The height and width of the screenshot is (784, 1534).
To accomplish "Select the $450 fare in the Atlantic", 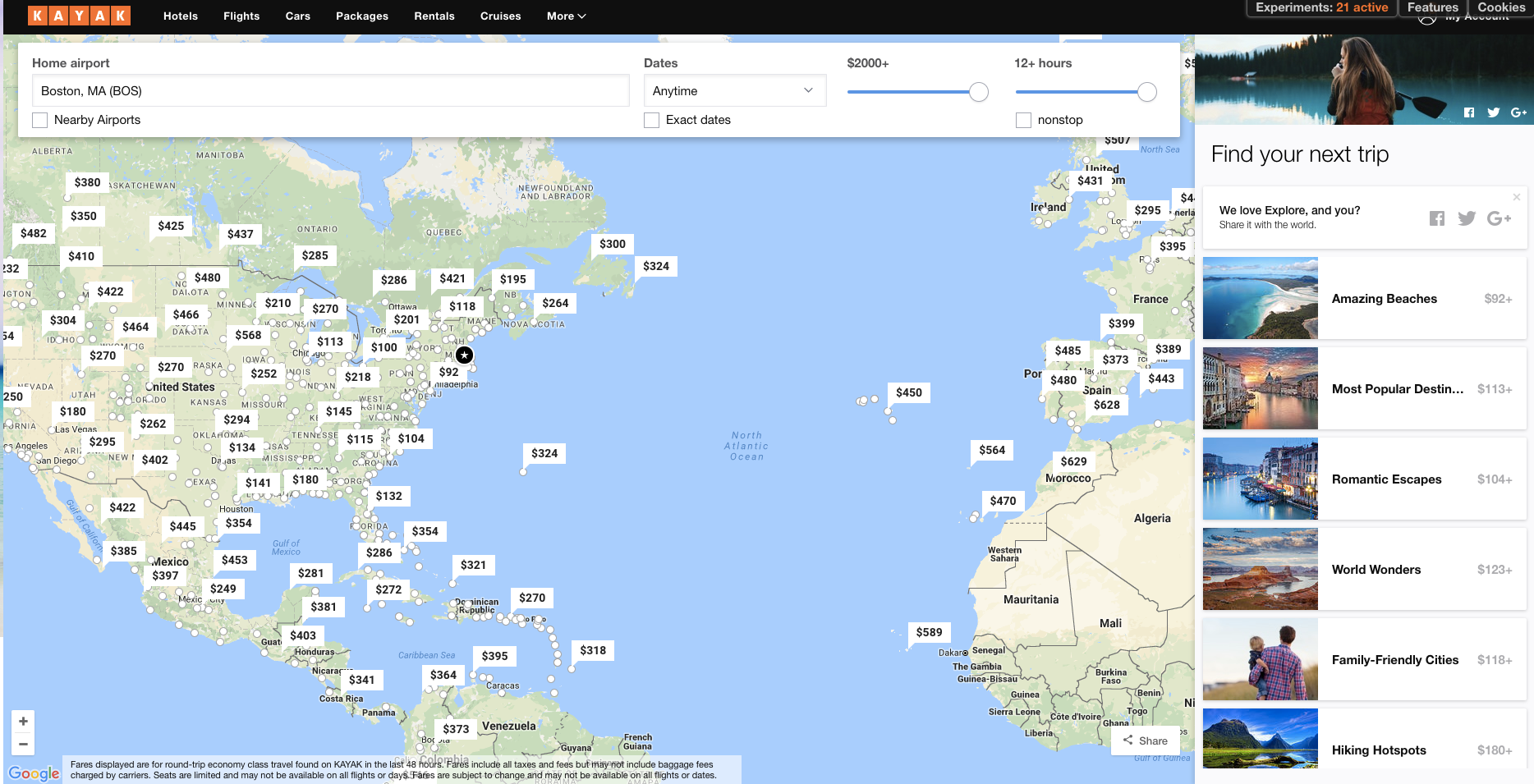I will (x=909, y=392).
